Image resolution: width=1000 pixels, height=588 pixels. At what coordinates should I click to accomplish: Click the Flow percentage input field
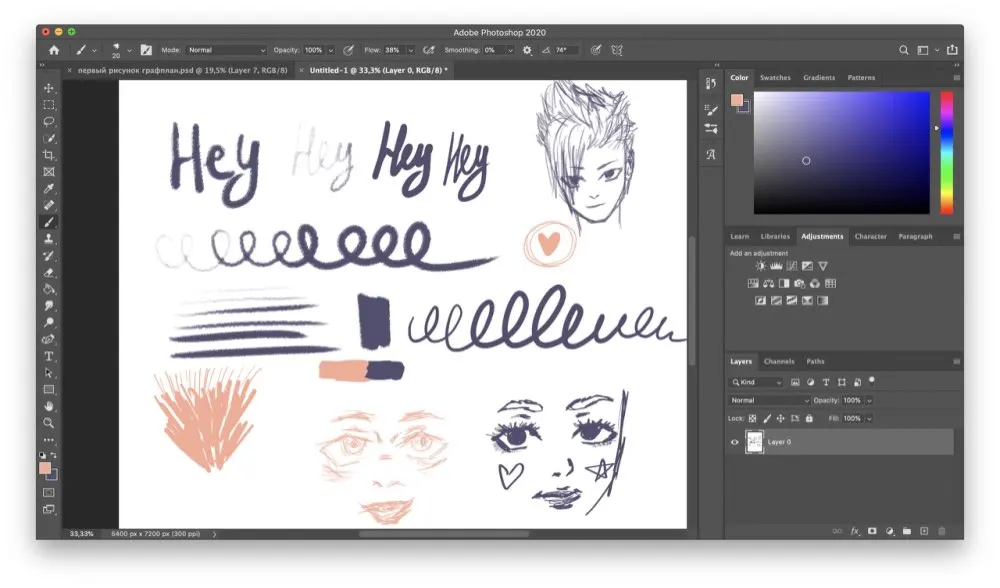click(x=395, y=50)
